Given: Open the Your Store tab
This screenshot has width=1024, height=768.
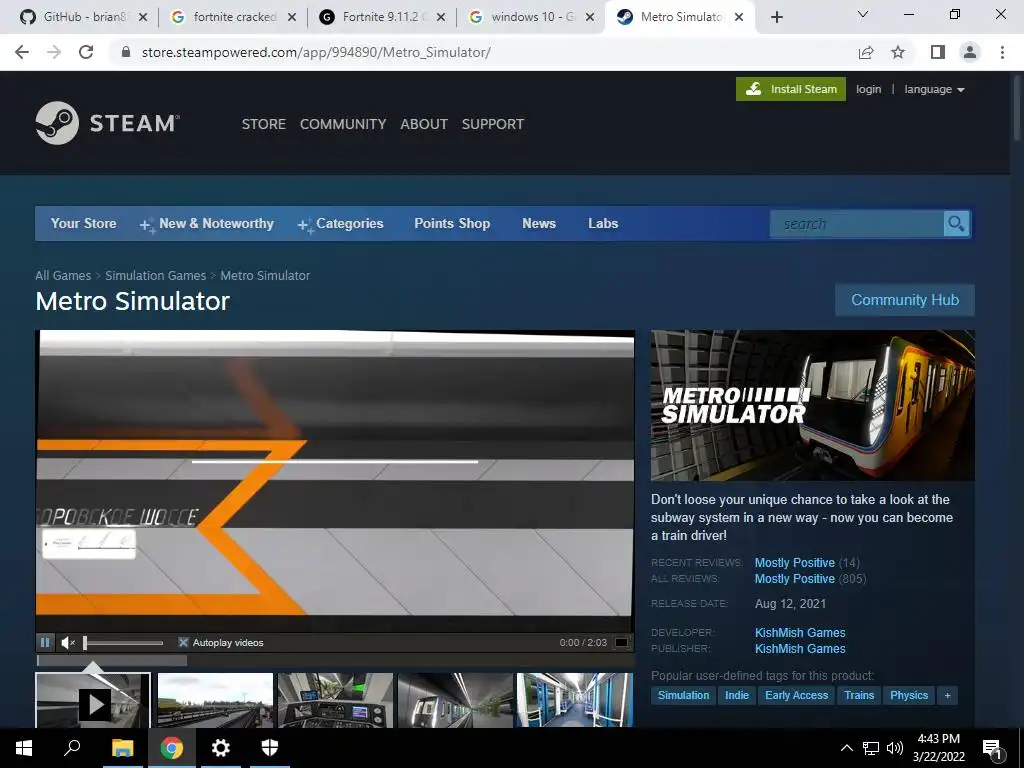Looking at the screenshot, I should [x=84, y=223].
